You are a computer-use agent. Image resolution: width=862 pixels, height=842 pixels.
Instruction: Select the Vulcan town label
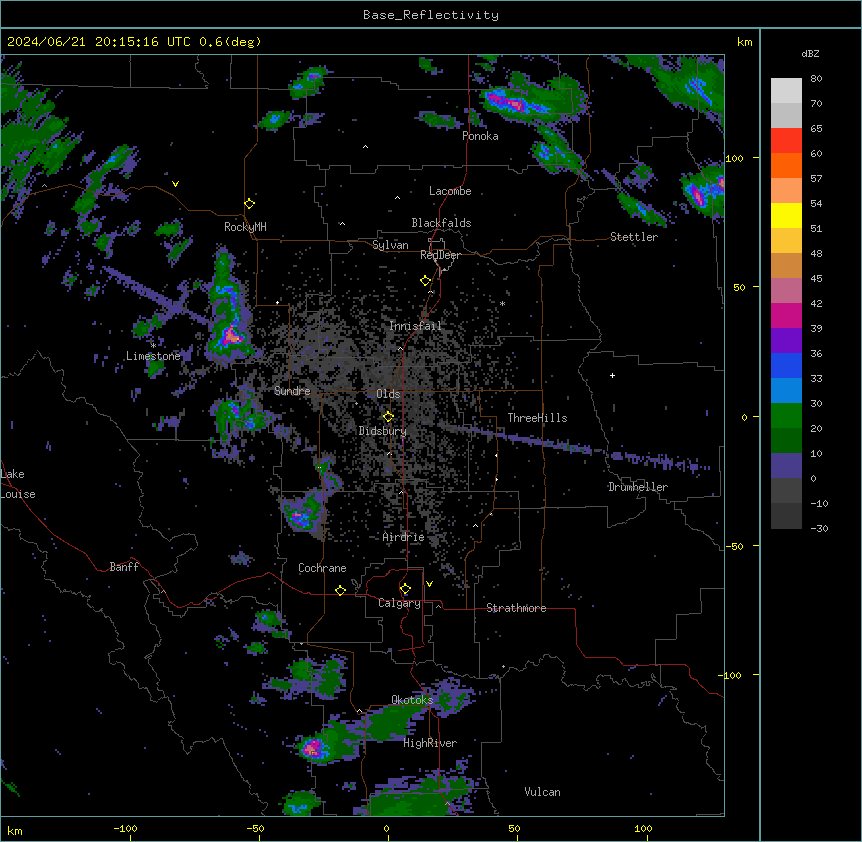pyautogui.click(x=543, y=792)
